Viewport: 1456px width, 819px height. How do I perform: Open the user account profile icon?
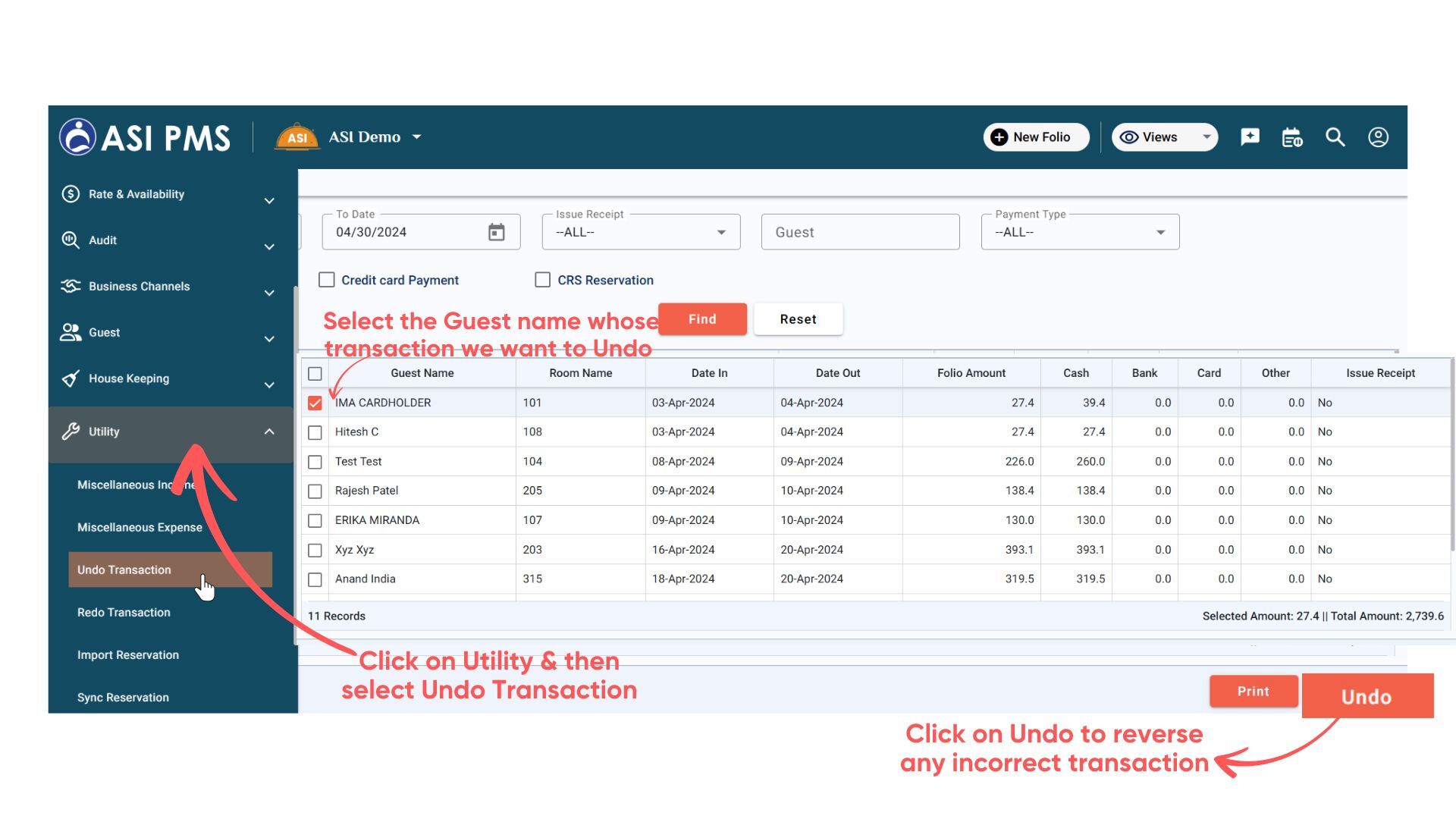click(x=1378, y=137)
